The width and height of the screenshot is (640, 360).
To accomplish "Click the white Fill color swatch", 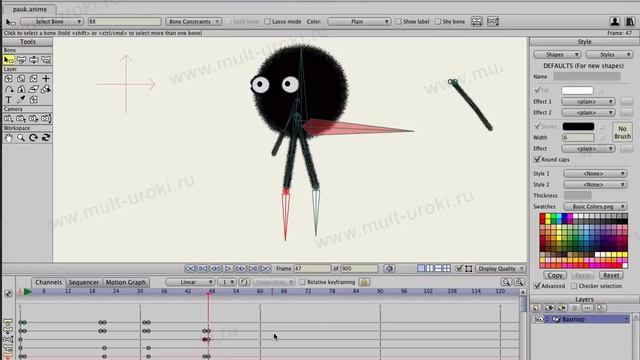I will coord(577,90).
